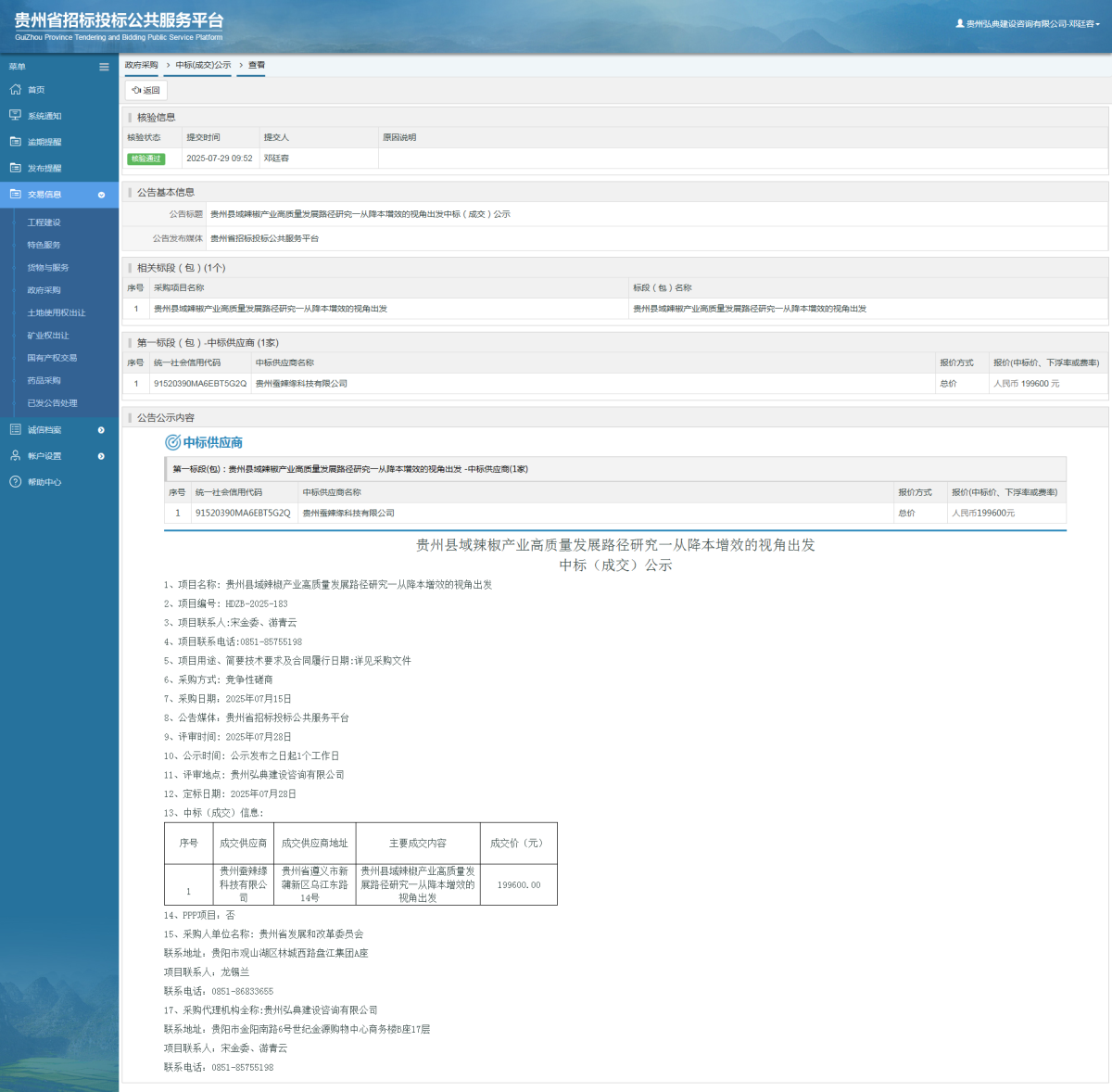Click the 中标供应商 target icon

tap(172, 443)
